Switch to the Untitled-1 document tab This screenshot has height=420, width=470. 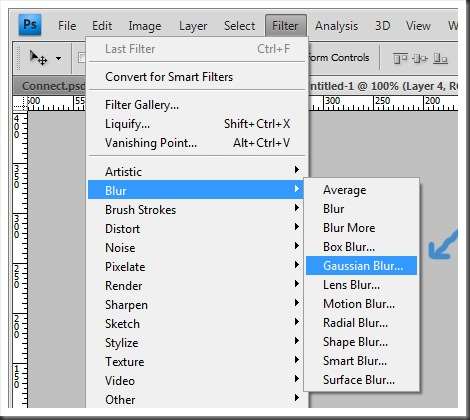[383, 86]
